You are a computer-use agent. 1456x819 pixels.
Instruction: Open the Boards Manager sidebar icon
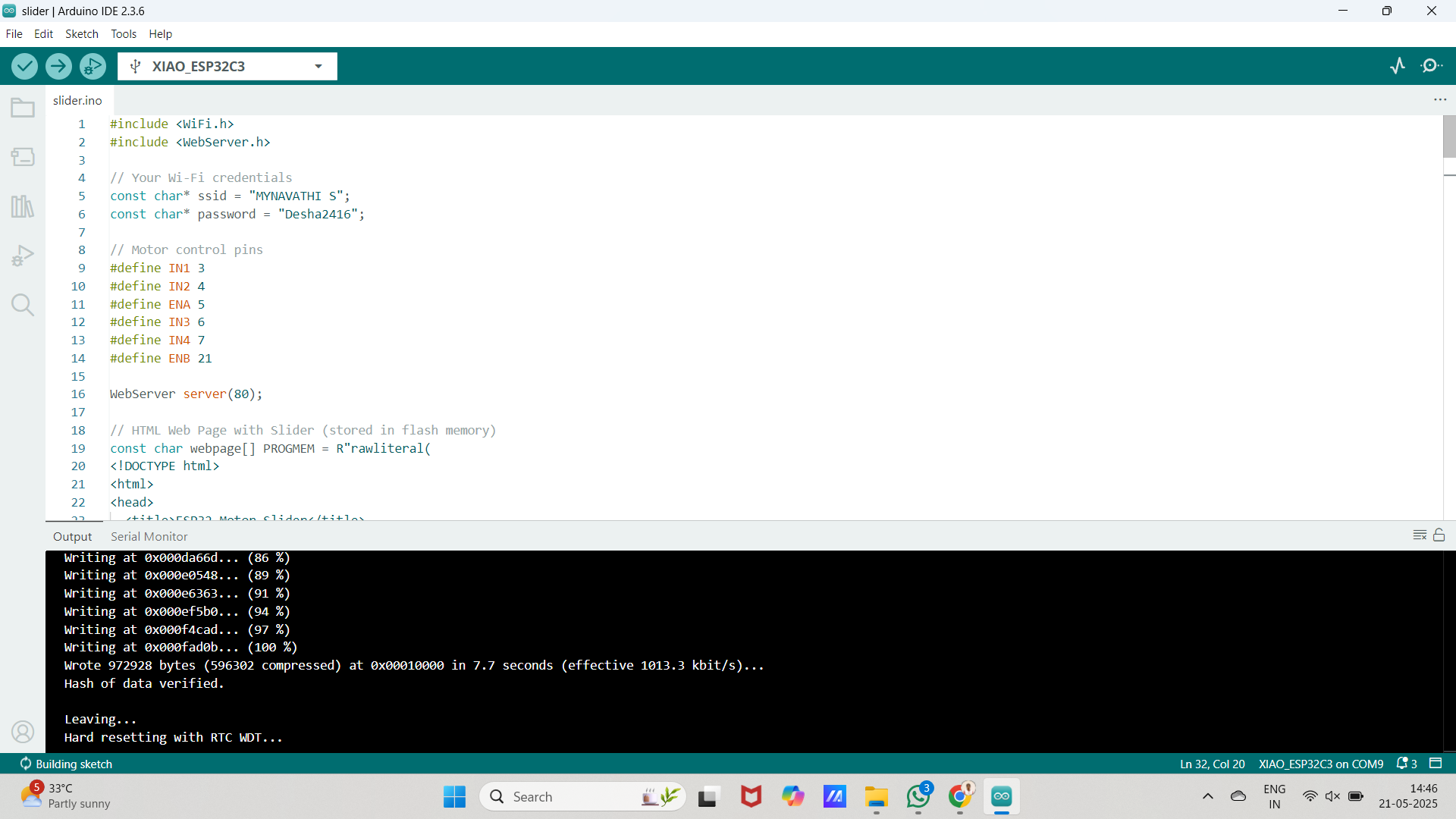point(23,157)
